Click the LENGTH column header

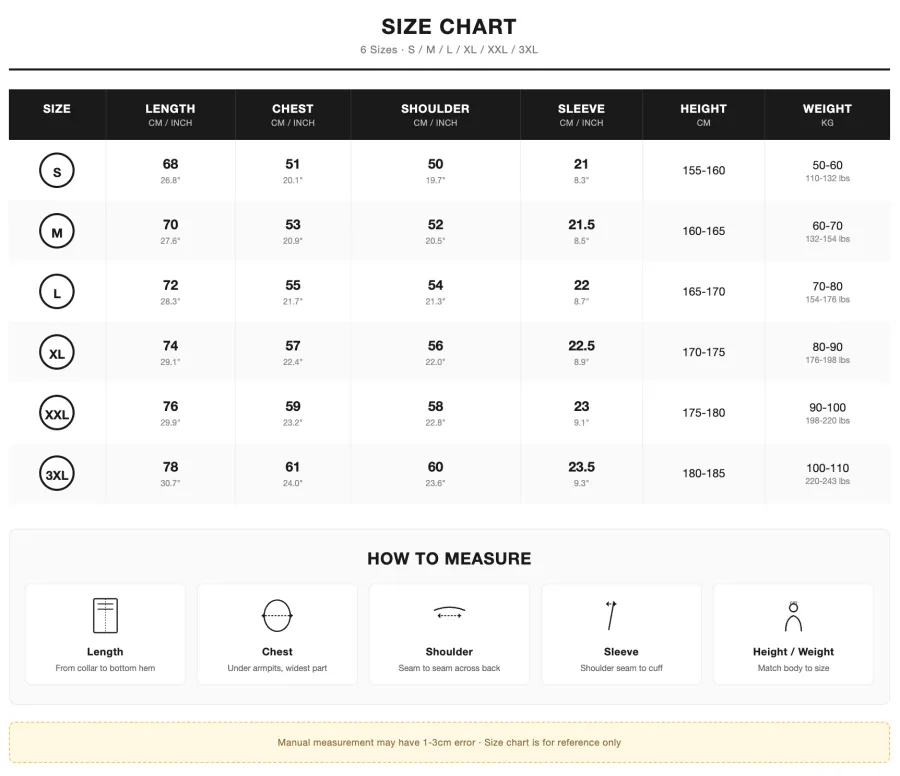click(x=170, y=114)
